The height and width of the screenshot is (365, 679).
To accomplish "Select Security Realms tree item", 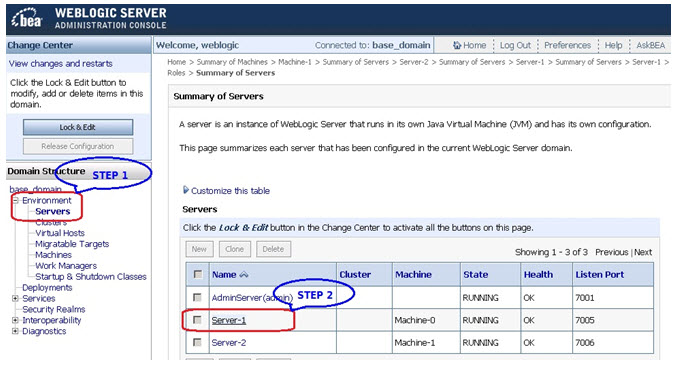I will 54,310.
